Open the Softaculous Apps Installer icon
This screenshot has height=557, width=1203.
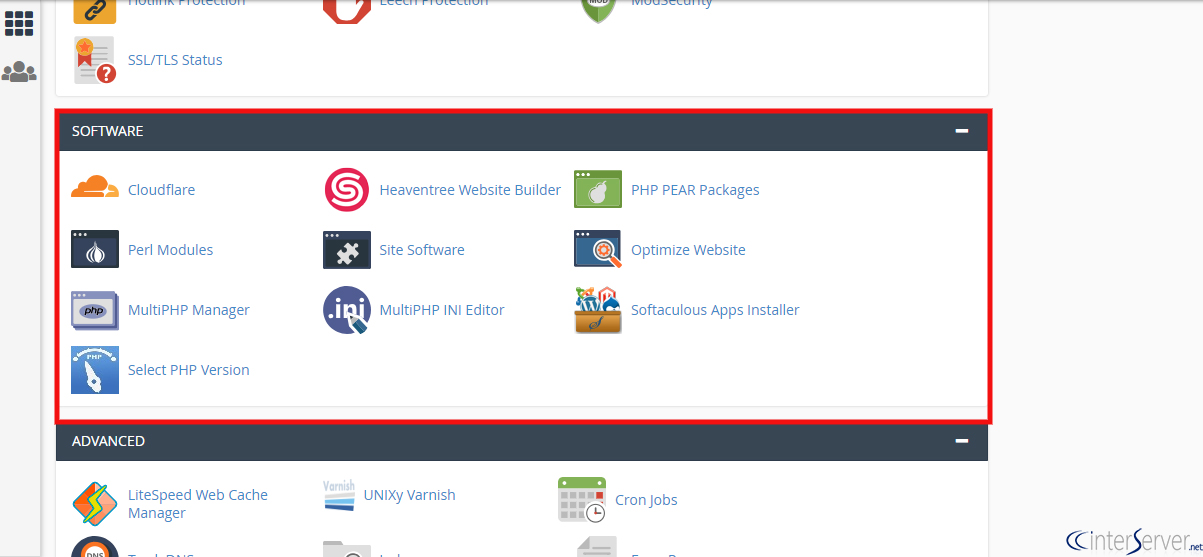point(598,310)
